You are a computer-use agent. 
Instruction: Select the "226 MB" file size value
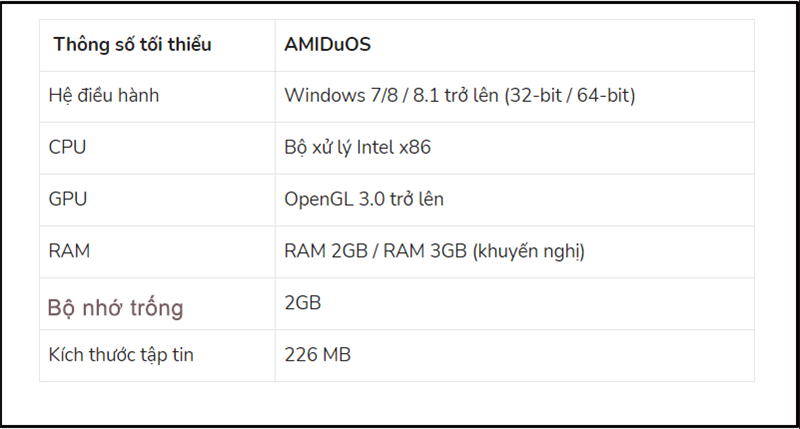[x=318, y=355]
